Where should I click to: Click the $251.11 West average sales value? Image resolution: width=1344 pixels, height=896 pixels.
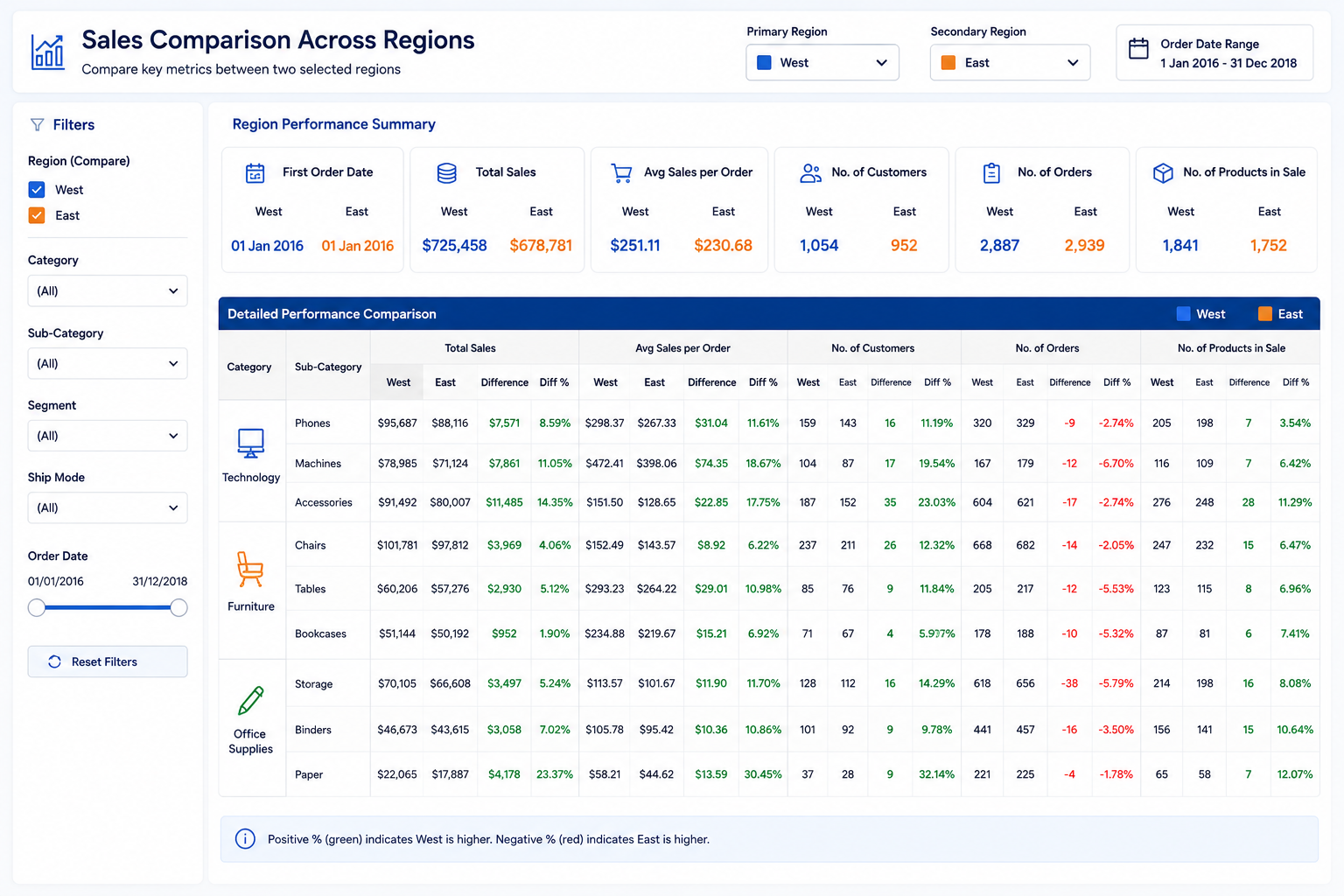(x=635, y=246)
